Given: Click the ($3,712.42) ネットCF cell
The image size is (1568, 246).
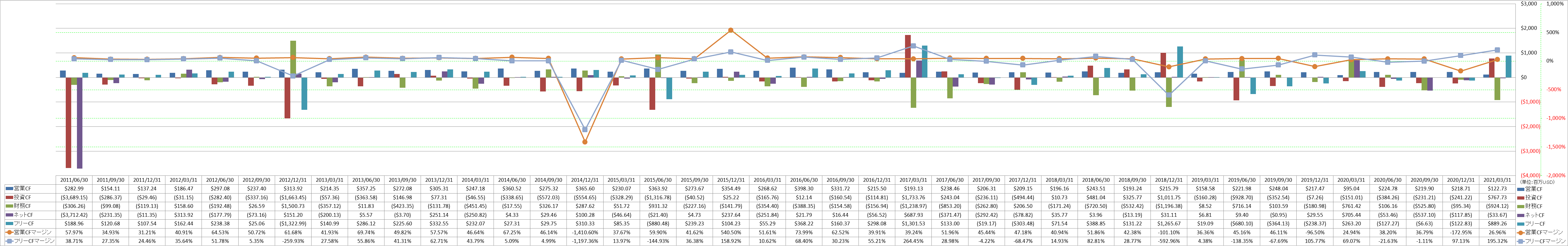Looking at the screenshot, I should click(x=74, y=215).
